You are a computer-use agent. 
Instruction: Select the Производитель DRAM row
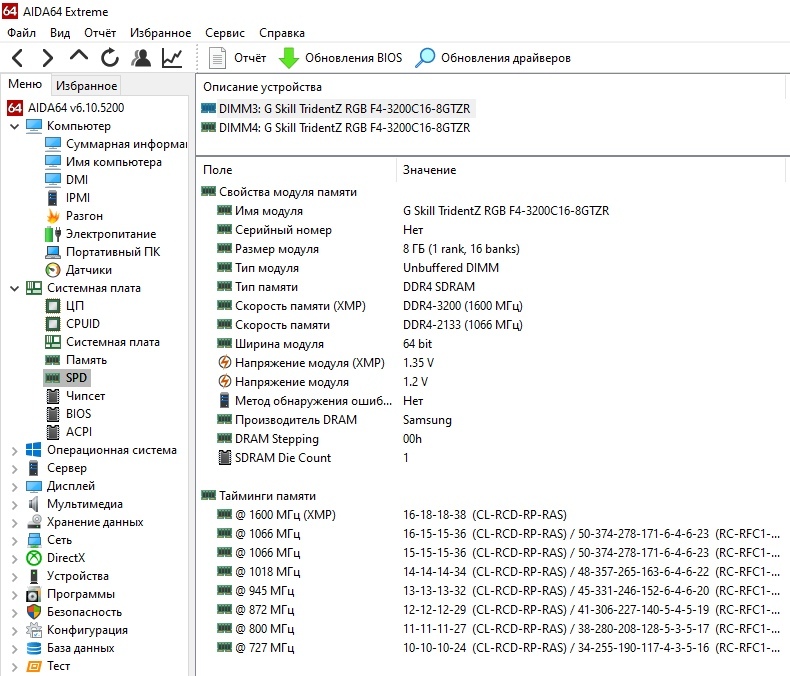[x=491, y=420]
